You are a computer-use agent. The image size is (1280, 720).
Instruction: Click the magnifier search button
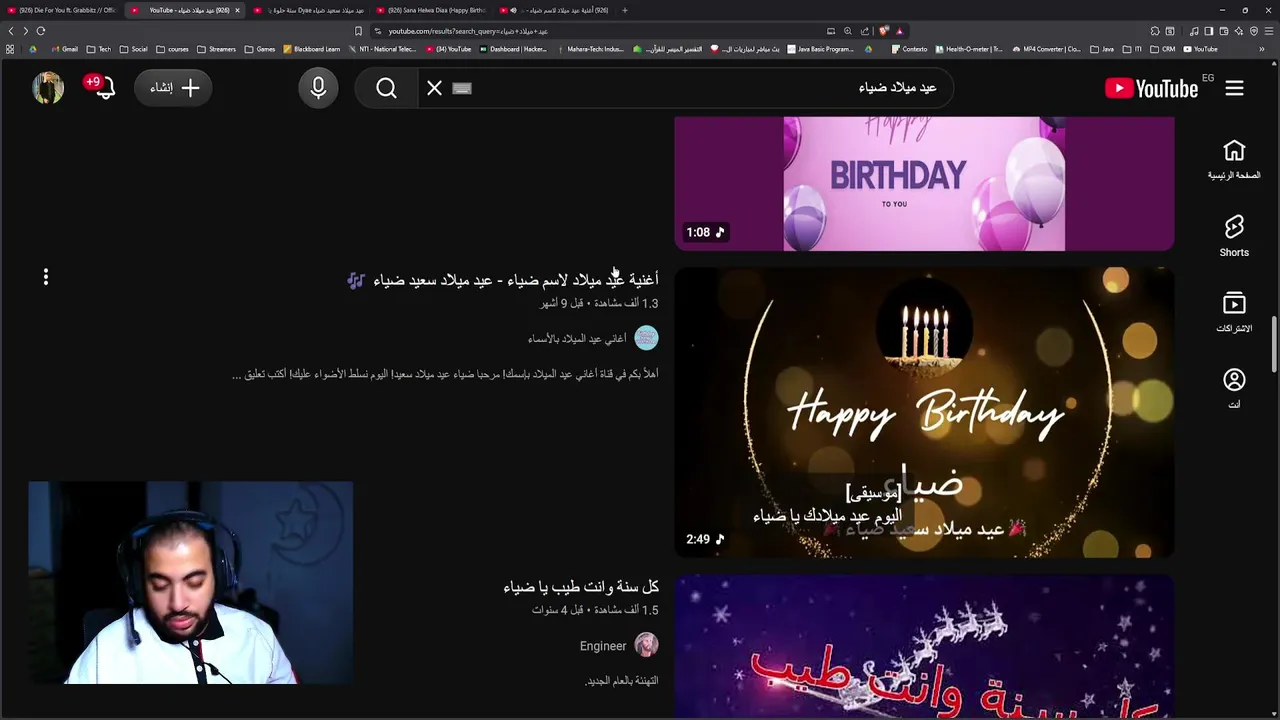(x=387, y=88)
